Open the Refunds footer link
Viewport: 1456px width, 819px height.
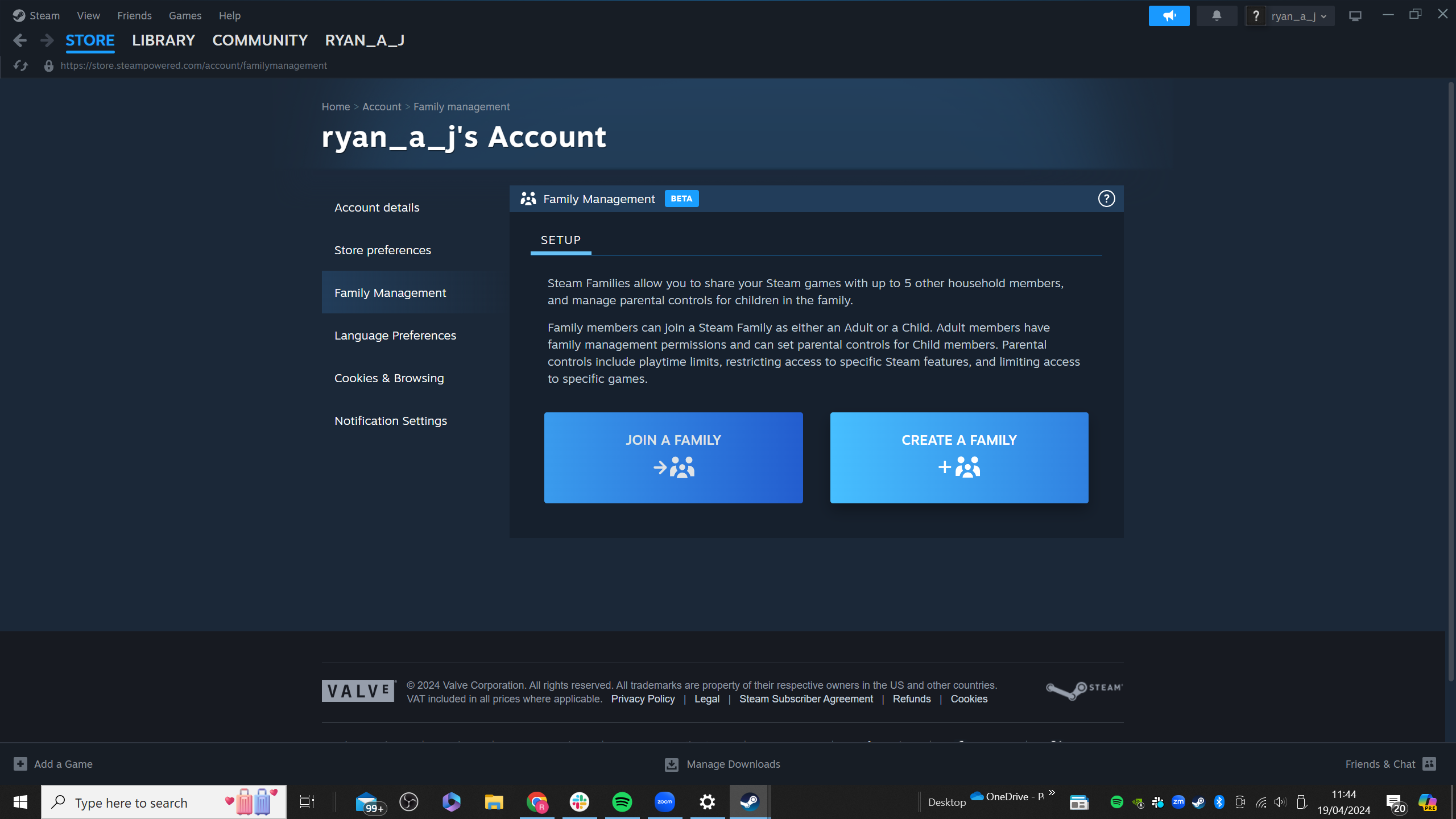(x=912, y=699)
